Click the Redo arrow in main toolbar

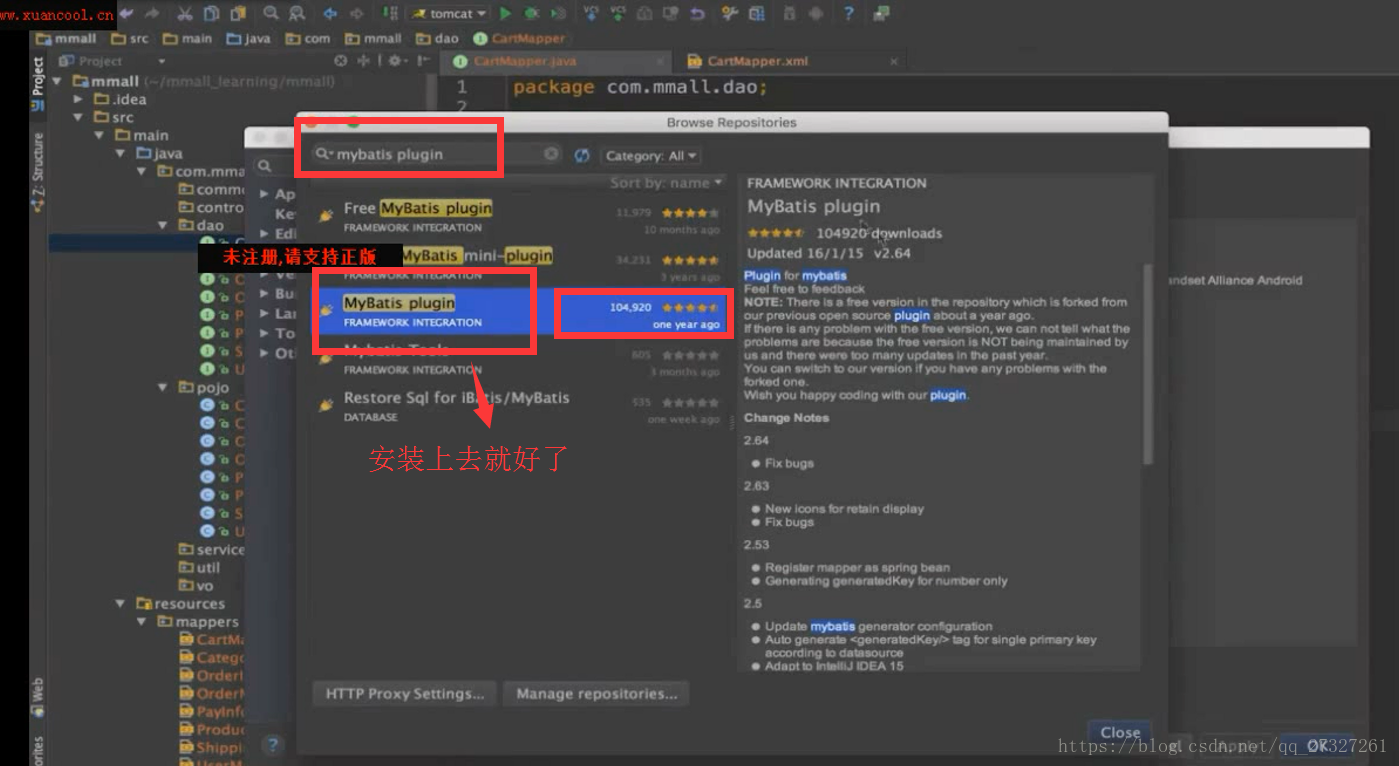(x=152, y=14)
